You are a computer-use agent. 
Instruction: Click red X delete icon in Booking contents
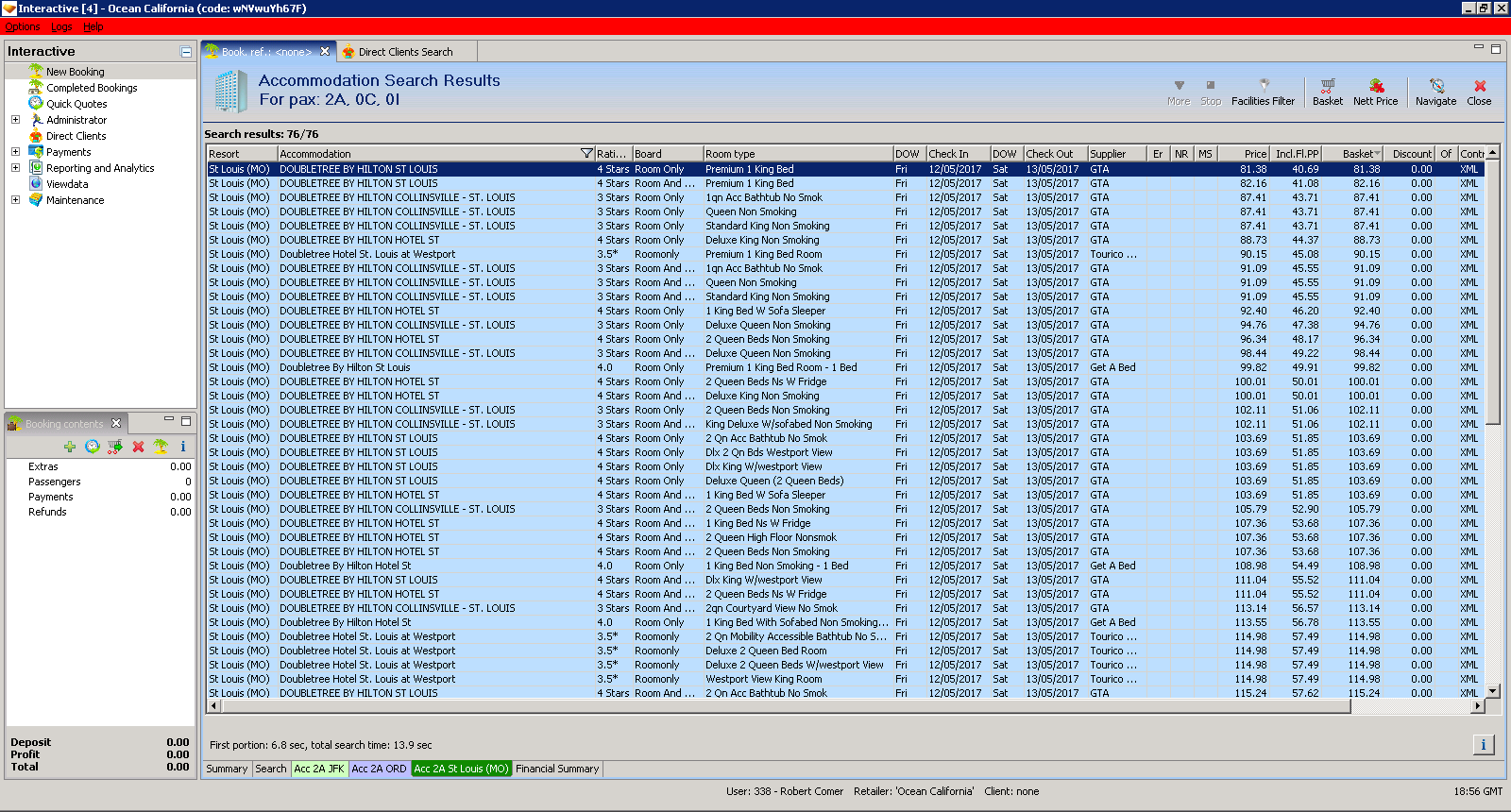138,447
